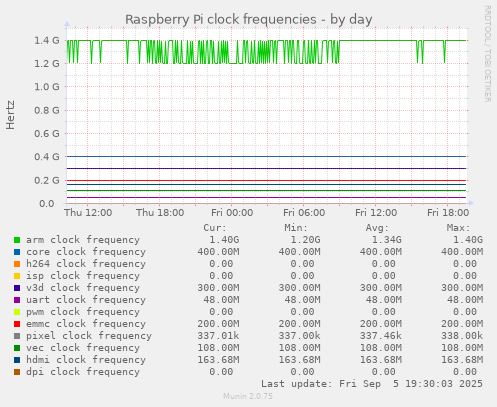Screen dimensions: 497x407
Task: Select the 'Fri 06:00' time axis label
Action: tap(304, 212)
